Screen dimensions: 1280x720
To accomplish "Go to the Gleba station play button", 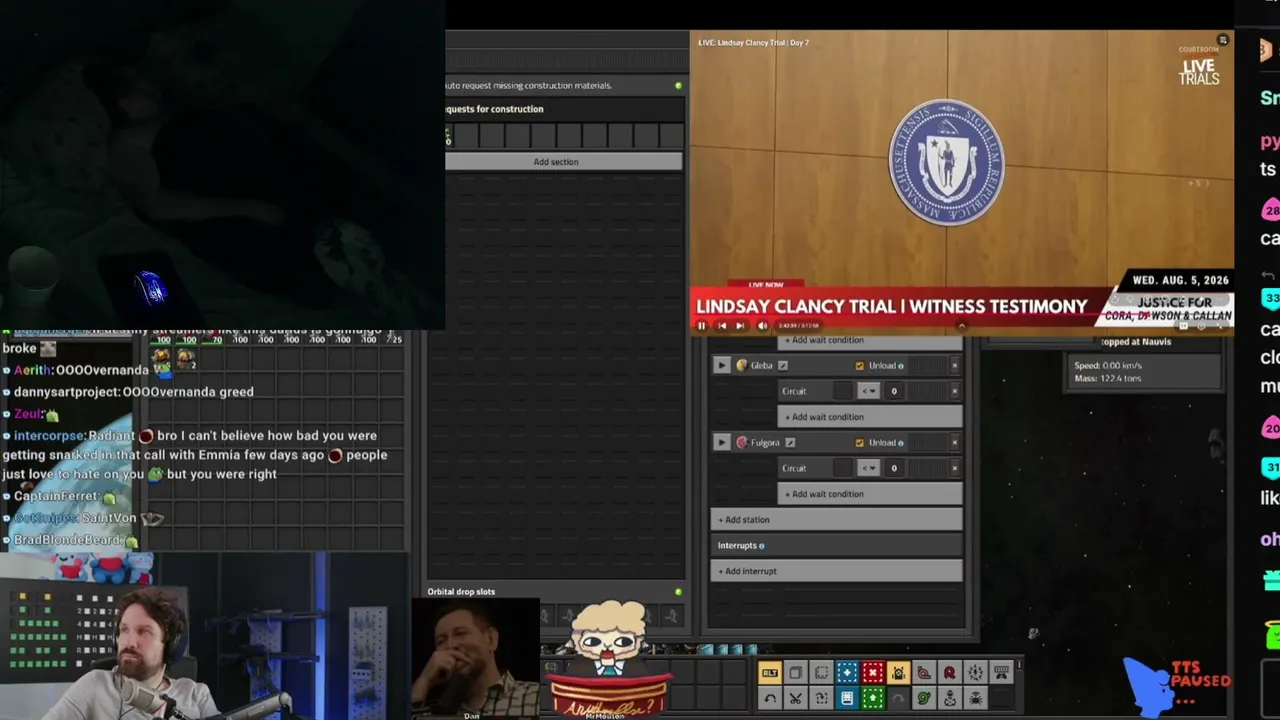I will pyautogui.click(x=722, y=365).
